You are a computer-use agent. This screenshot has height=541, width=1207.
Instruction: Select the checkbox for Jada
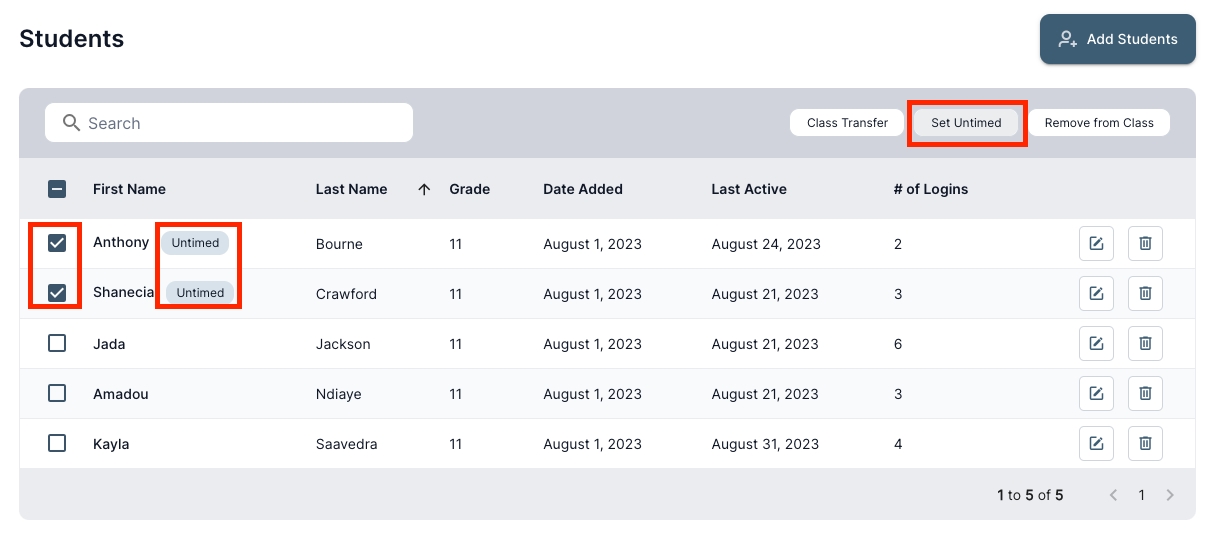(57, 343)
